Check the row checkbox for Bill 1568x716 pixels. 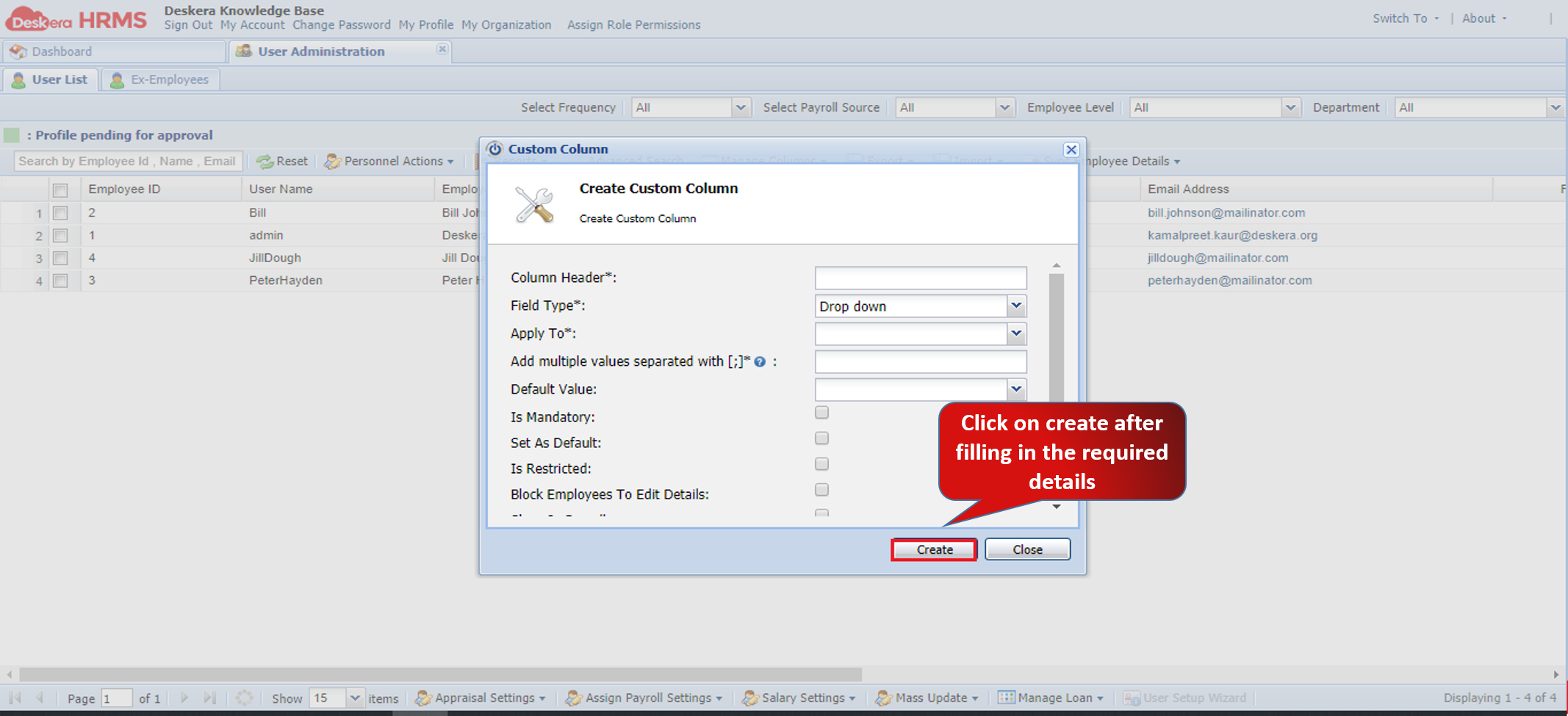coord(60,213)
